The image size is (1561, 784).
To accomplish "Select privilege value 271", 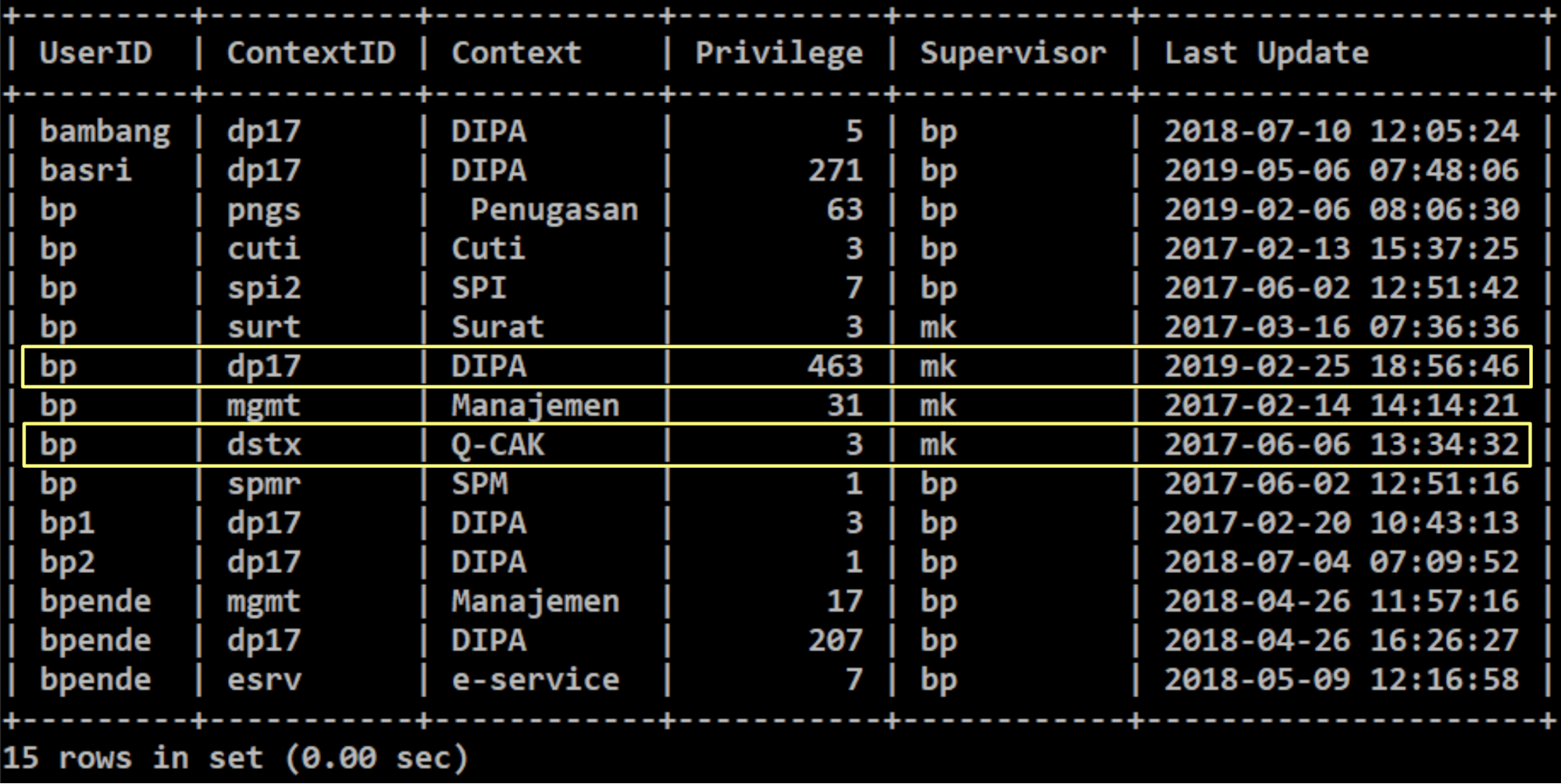I will tap(835, 170).
